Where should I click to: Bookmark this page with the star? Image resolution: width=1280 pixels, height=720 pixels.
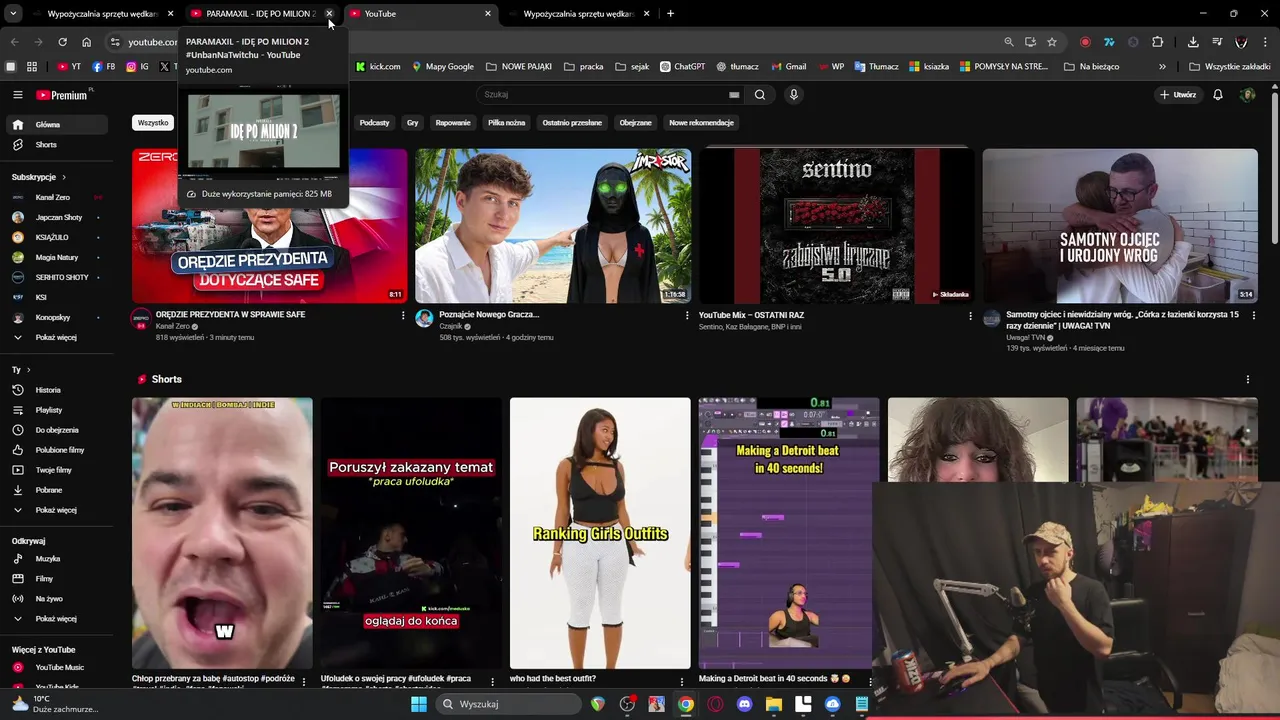point(1052,42)
